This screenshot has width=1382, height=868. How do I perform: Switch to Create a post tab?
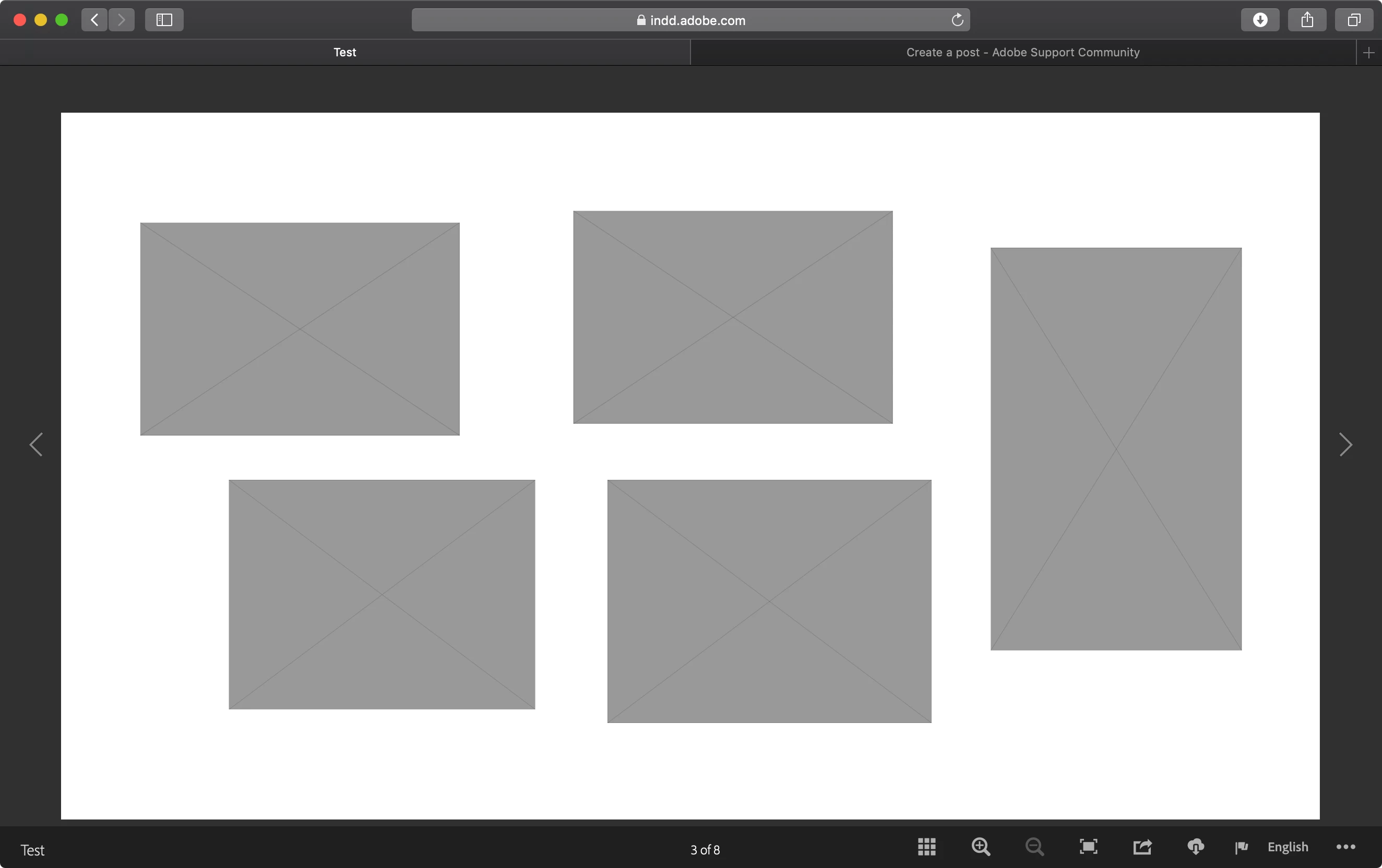pos(1022,52)
